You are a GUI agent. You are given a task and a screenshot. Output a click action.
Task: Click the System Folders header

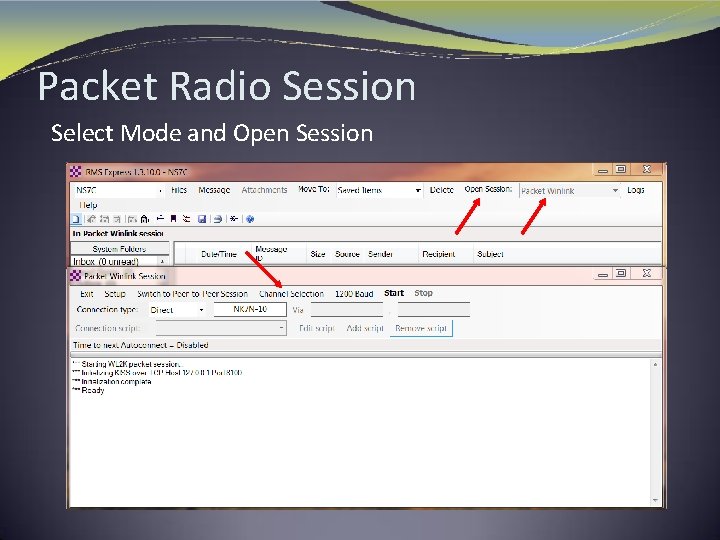[x=119, y=249]
